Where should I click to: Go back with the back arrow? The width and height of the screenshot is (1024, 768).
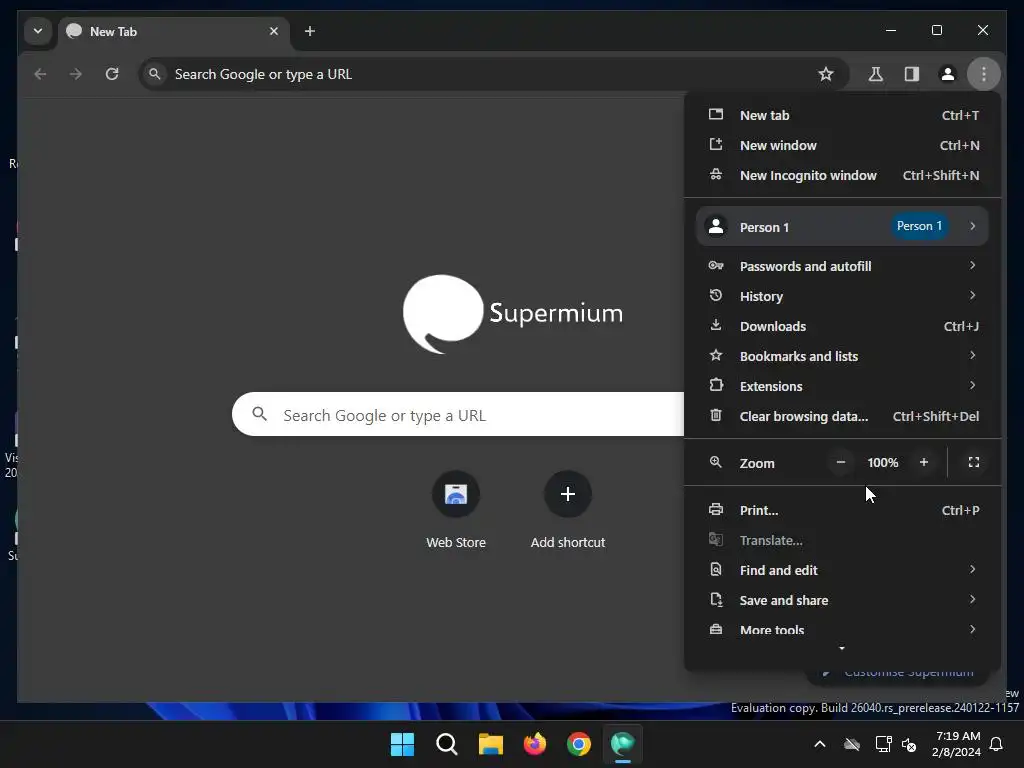(40, 74)
